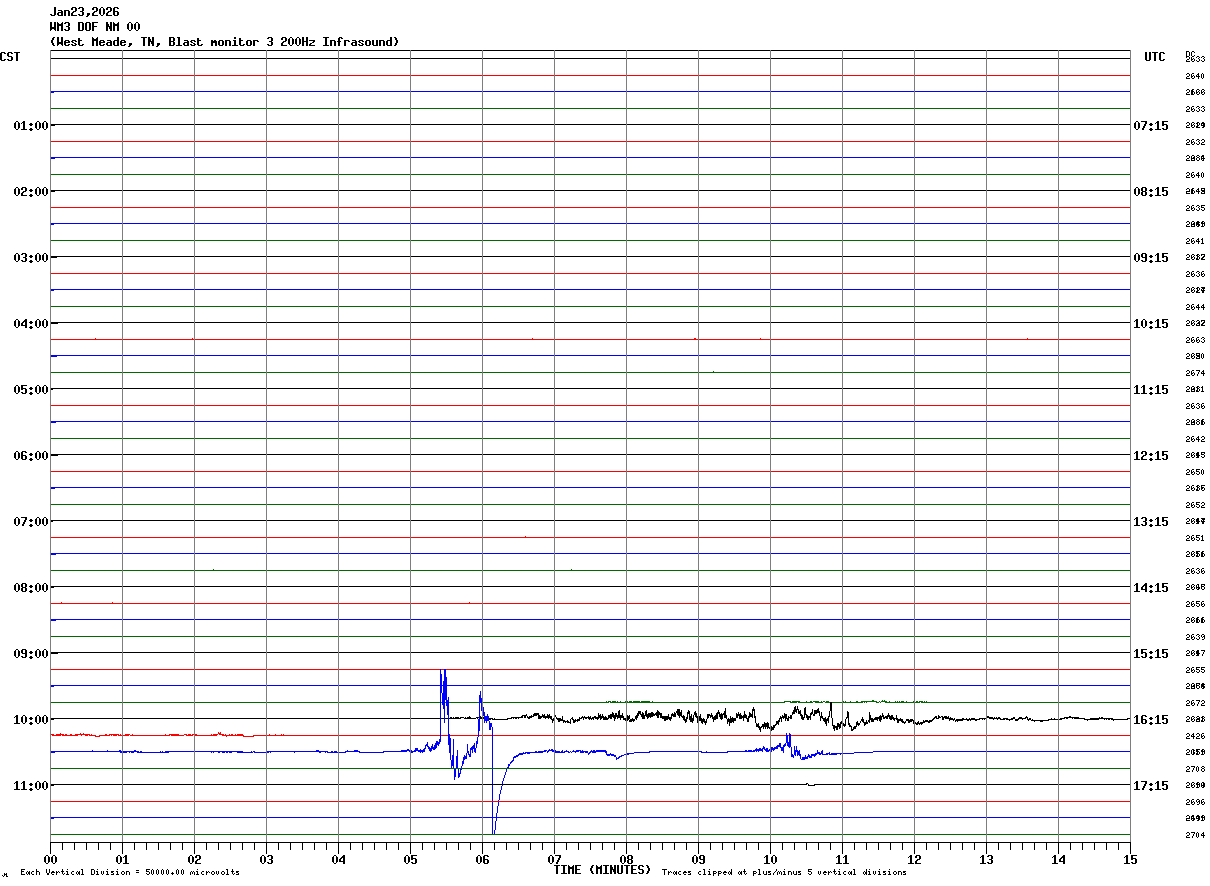Click minute 08 on the x-axis
Image resolution: width=1210 pixels, height=886 pixels.
tap(627, 859)
